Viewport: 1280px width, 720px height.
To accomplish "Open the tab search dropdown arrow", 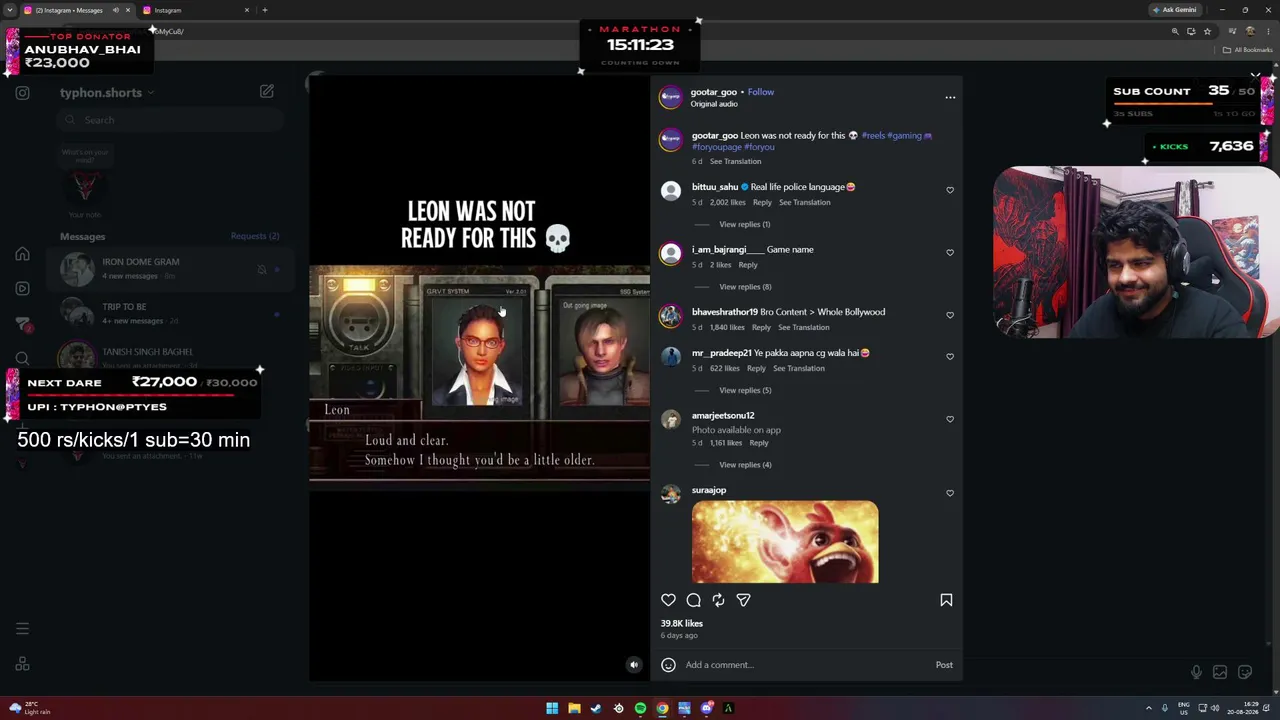I will click(9, 10).
